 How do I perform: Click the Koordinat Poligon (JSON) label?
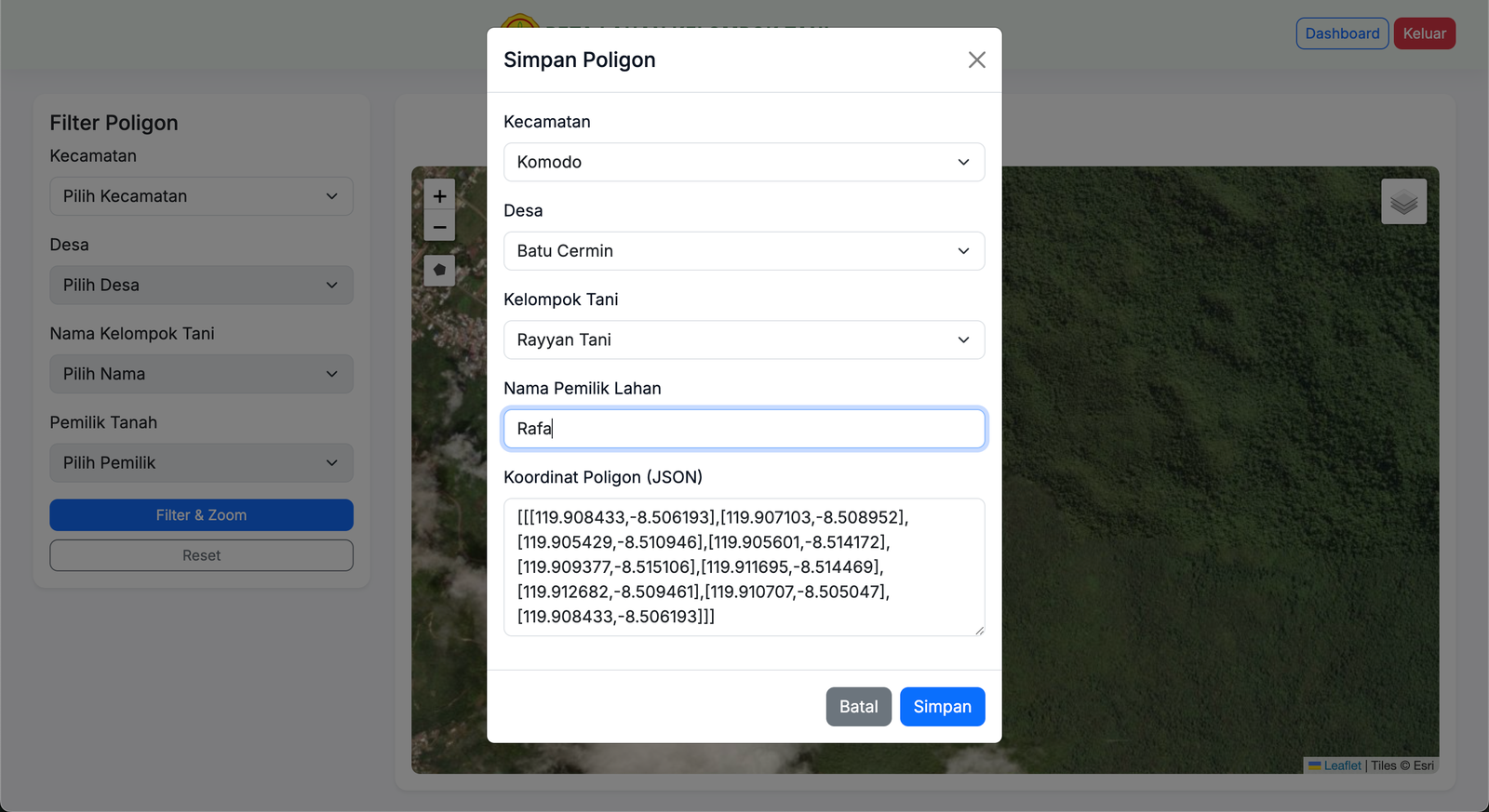point(603,477)
